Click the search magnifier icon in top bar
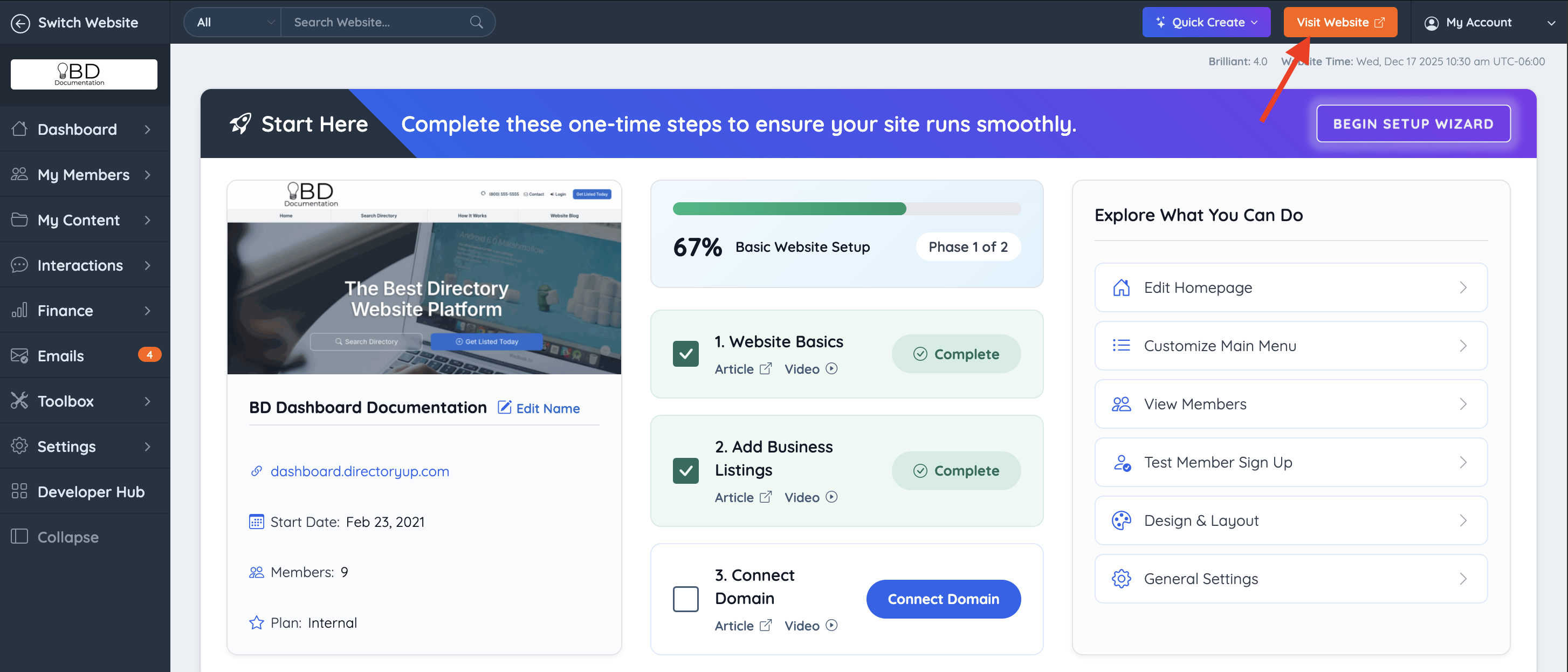This screenshot has height=672, width=1568. (476, 23)
